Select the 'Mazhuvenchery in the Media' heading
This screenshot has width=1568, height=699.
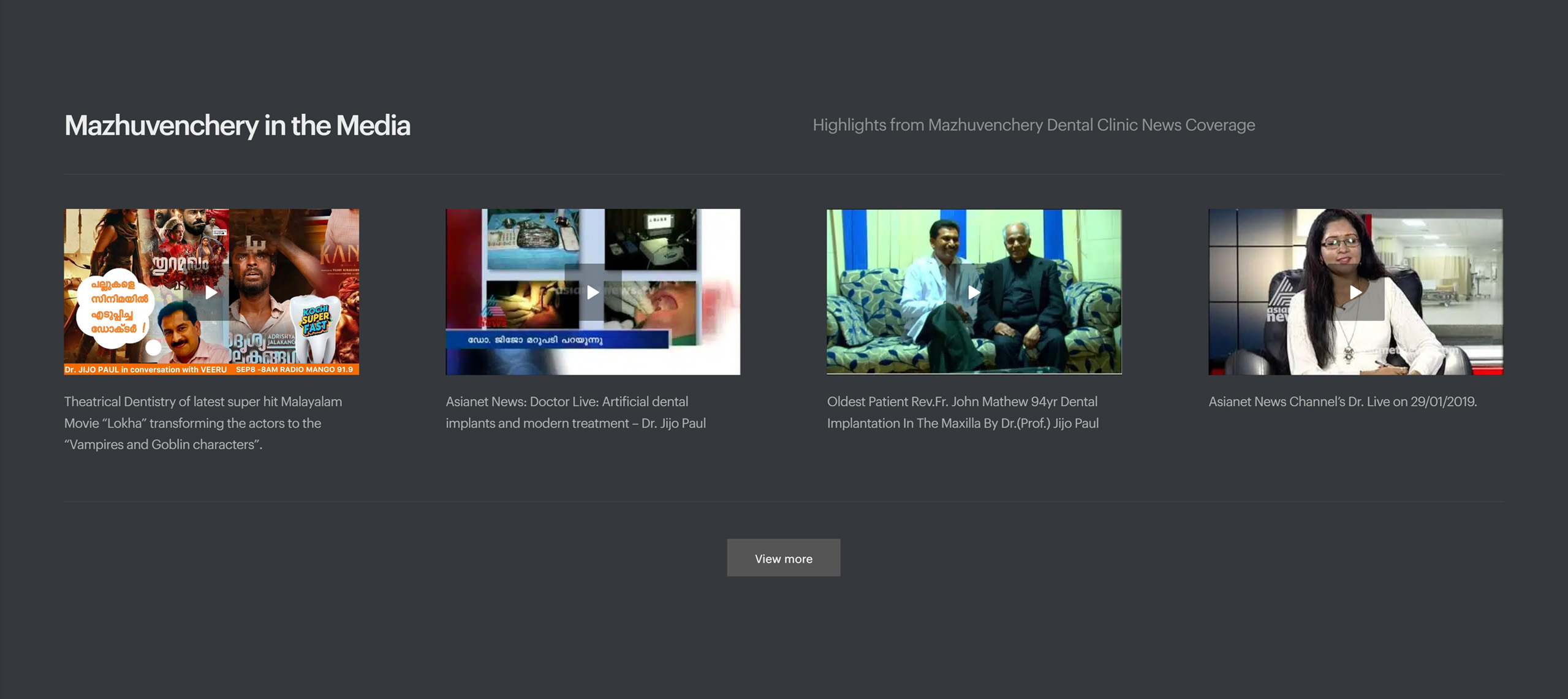(x=237, y=126)
